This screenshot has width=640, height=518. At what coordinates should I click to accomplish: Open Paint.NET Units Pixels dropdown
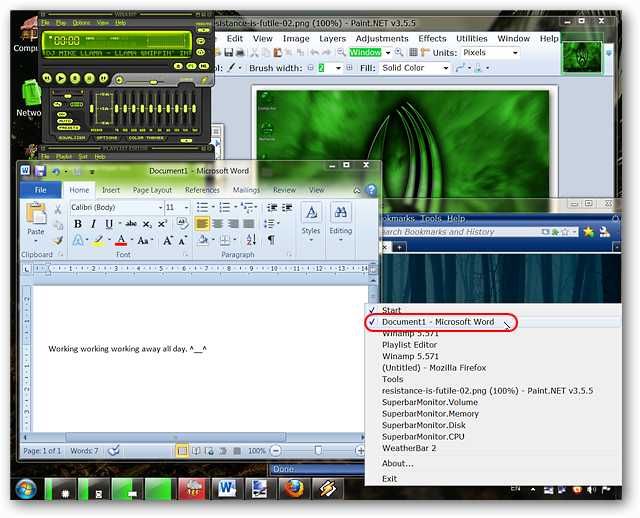pyautogui.click(x=515, y=53)
